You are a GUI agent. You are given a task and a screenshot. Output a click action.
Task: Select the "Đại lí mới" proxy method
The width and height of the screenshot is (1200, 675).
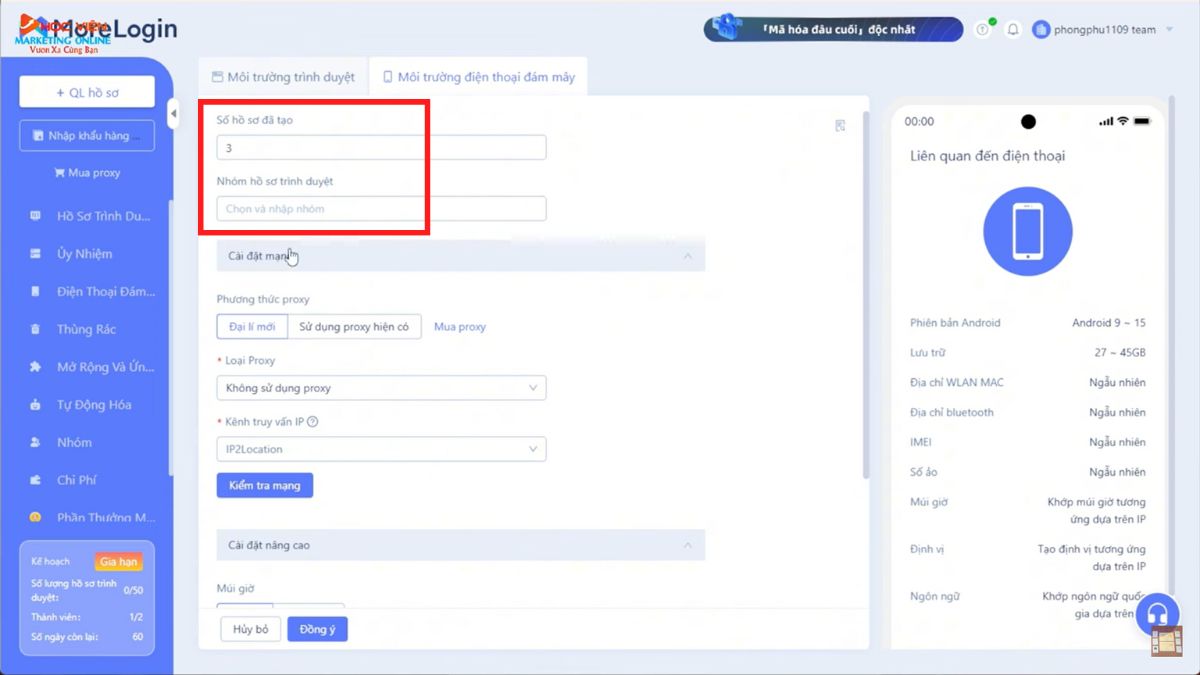click(x=252, y=327)
